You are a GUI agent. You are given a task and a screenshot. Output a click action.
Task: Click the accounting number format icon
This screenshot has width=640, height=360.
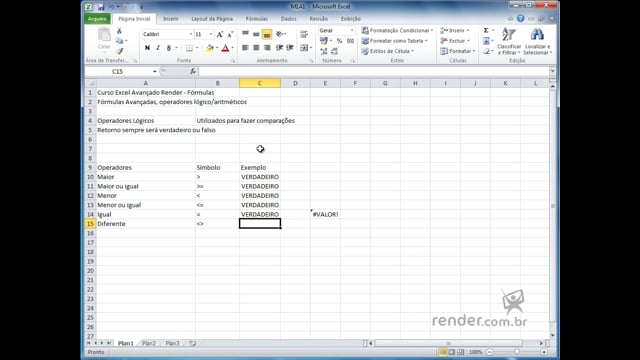(x=324, y=41)
